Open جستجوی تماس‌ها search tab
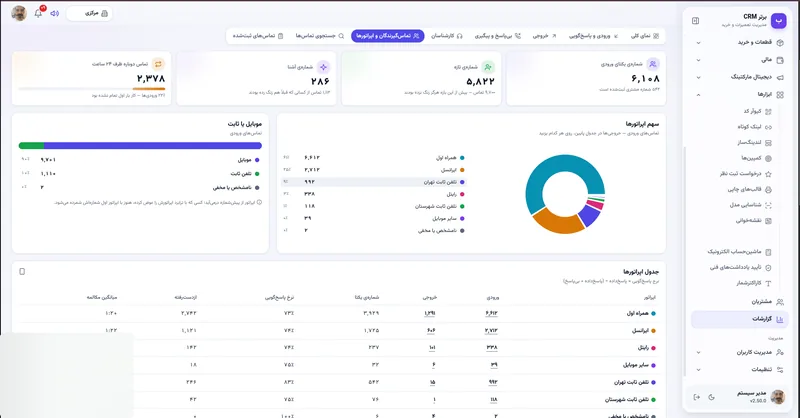The width and height of the screenshot is (800, 418). (x=319, y=36)
